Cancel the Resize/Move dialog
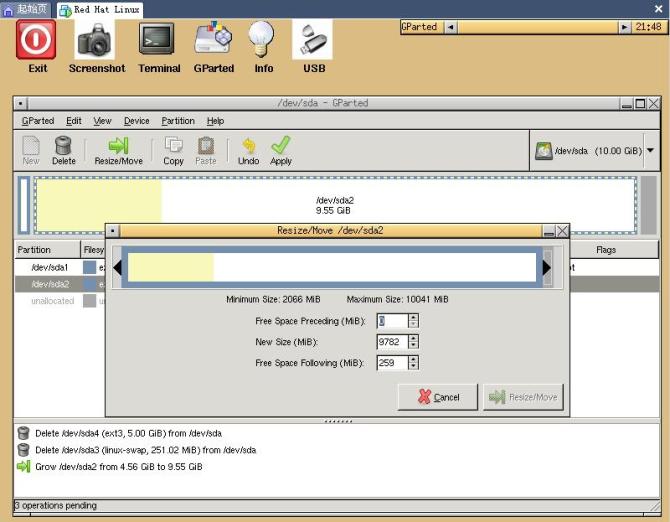 click(x=438, y=397)
